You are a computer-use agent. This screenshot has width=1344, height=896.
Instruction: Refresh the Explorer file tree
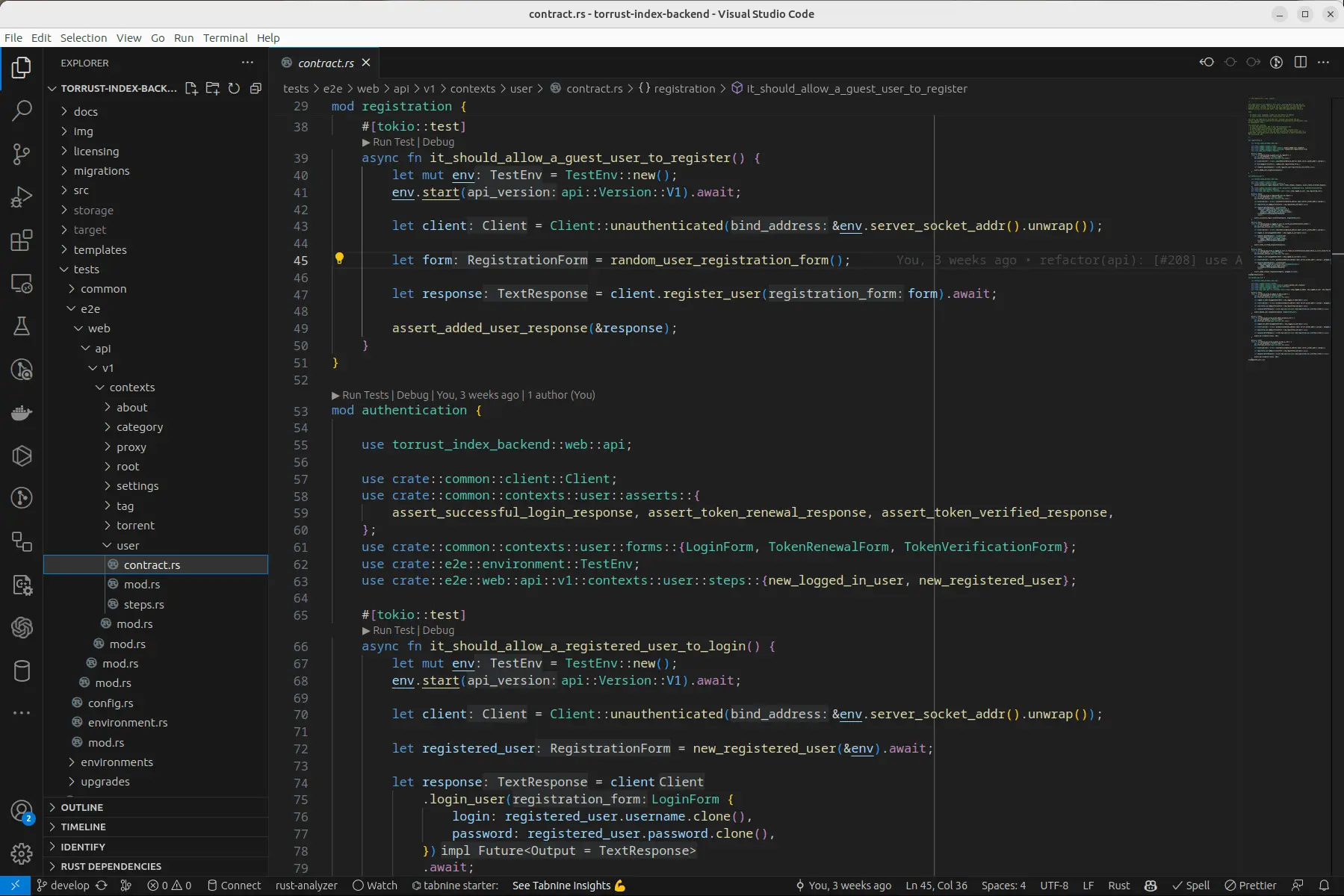pyautogui.click(x=234, y=88)
